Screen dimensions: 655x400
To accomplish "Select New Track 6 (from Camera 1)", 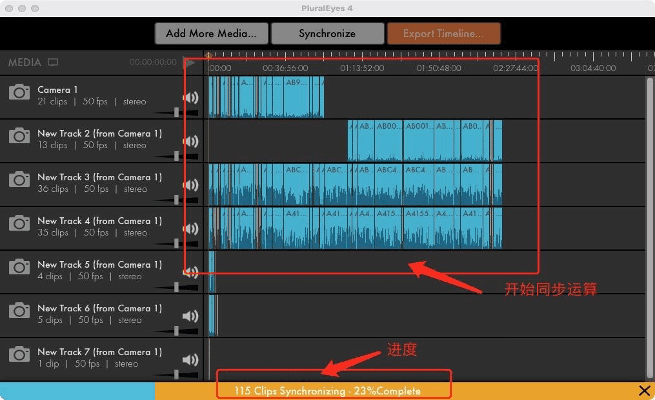I will pos(99,308).
